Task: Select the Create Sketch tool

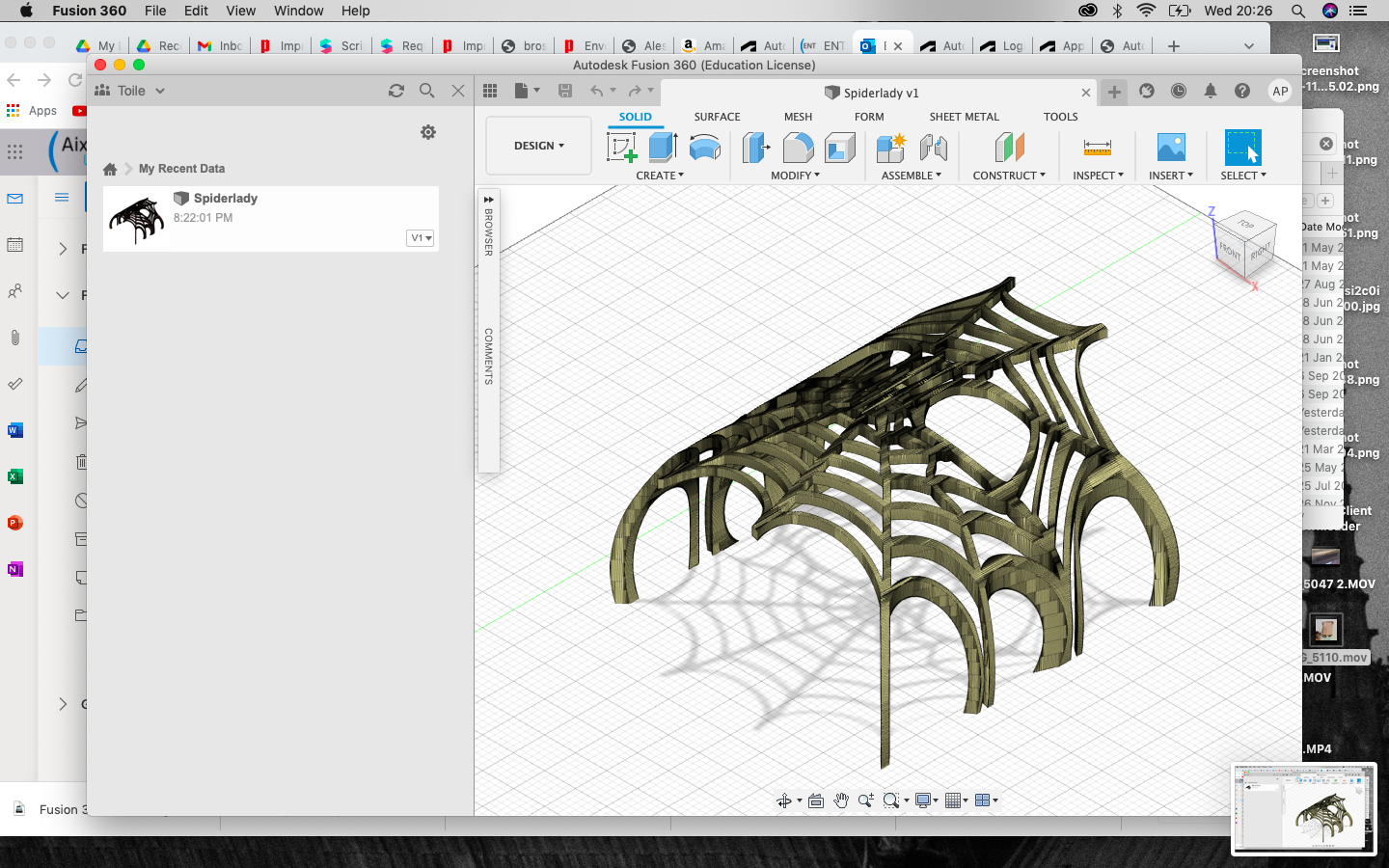Action: click(622, 148)
